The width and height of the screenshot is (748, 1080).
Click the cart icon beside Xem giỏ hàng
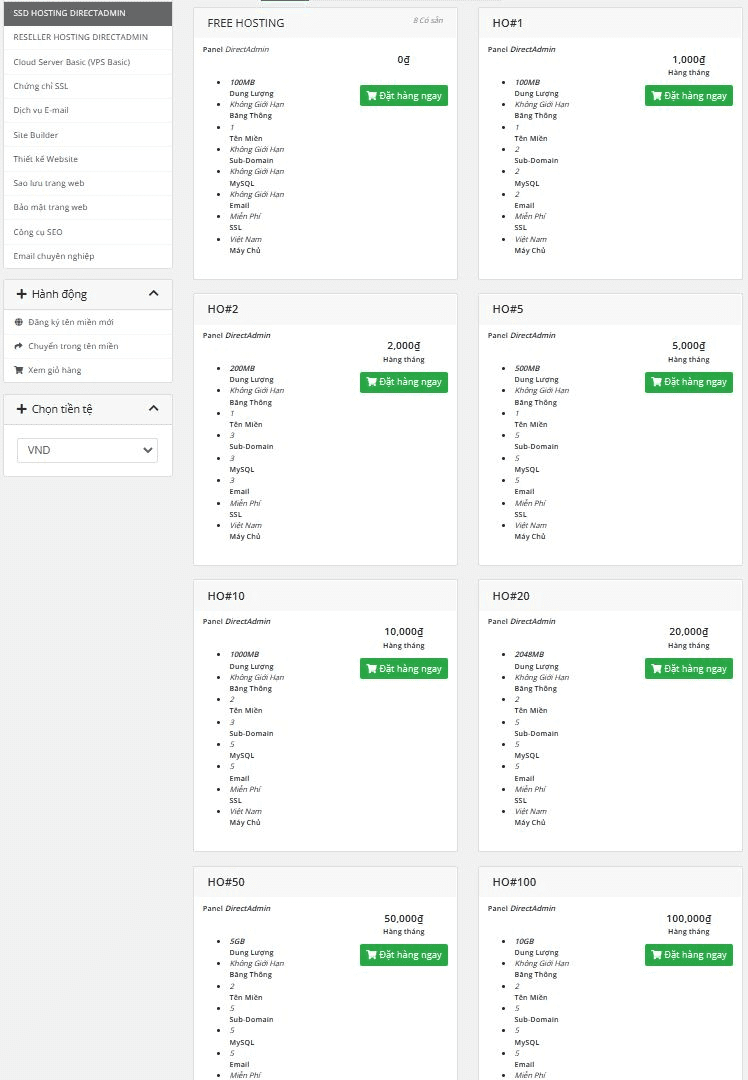19,370
